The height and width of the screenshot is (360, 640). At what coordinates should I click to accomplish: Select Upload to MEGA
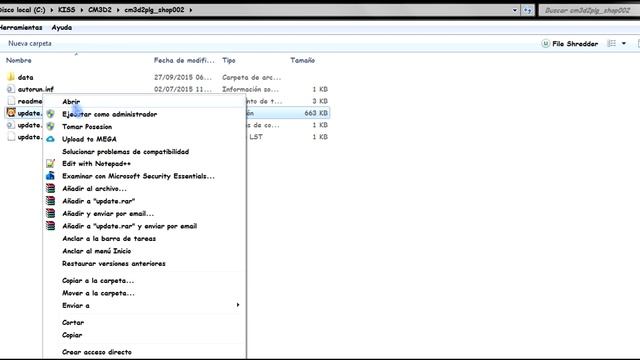(89, 139)
